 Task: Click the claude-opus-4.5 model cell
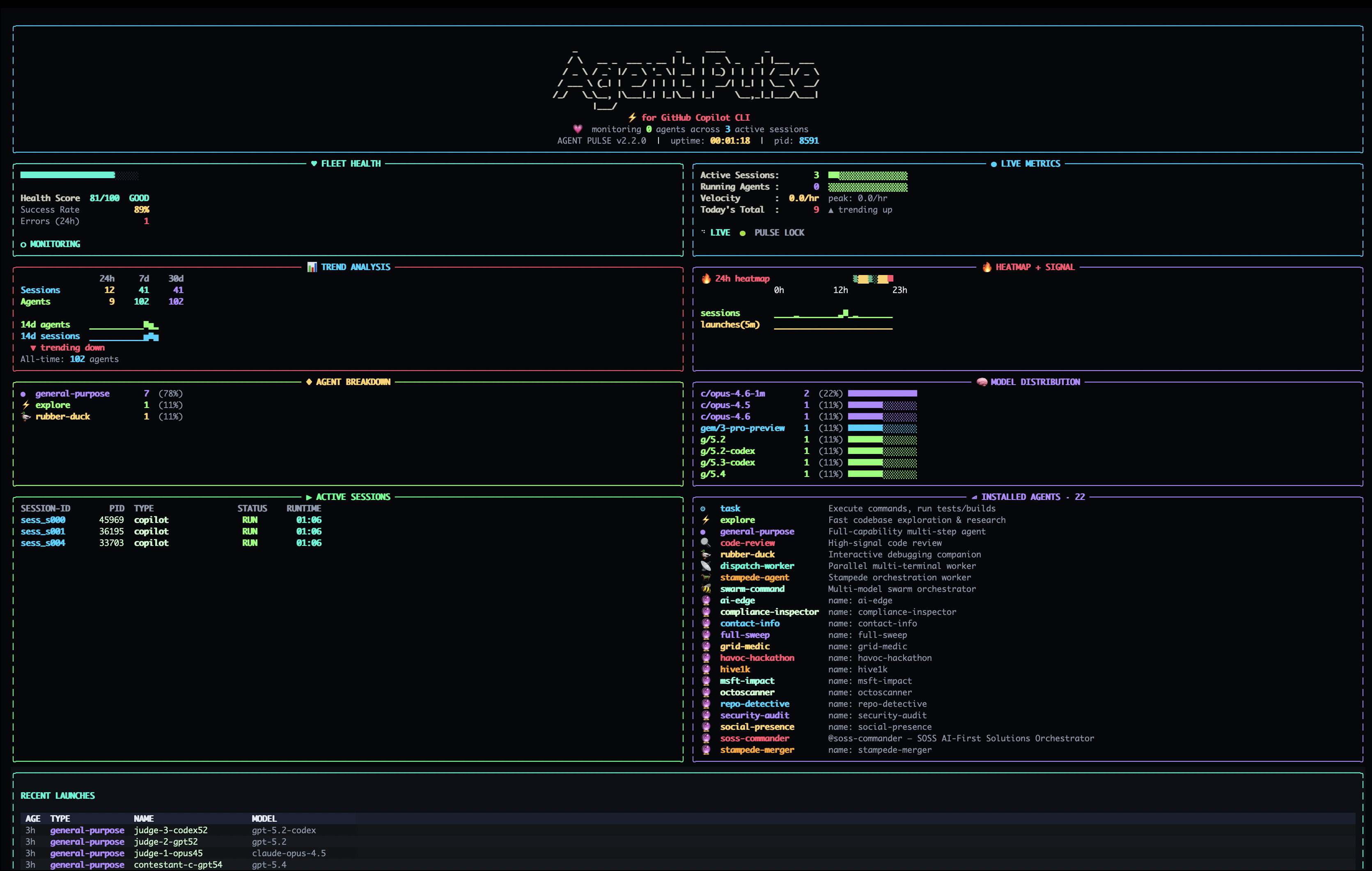point(289,853)
